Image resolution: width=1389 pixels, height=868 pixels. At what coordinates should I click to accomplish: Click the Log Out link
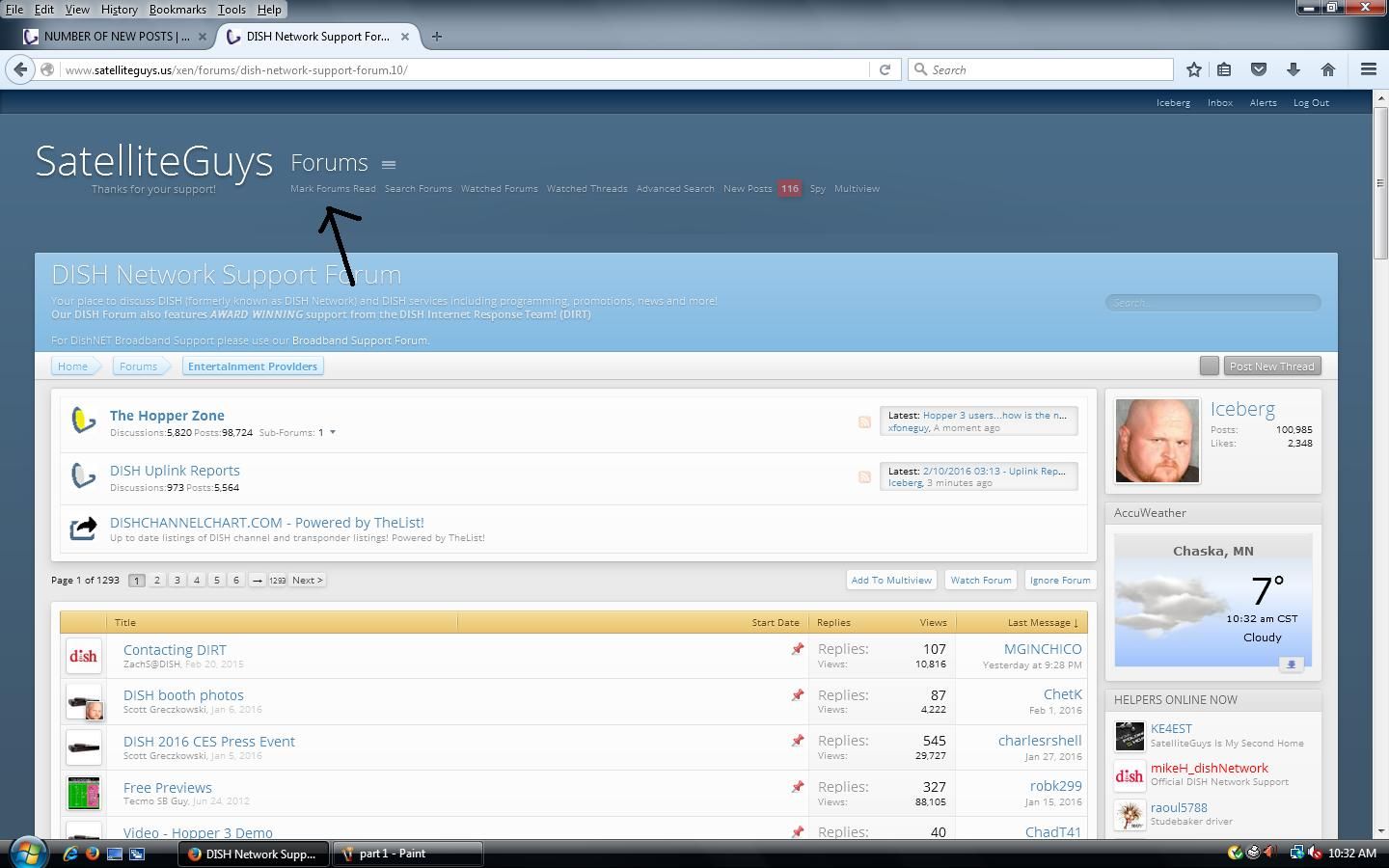[1311, 102]
